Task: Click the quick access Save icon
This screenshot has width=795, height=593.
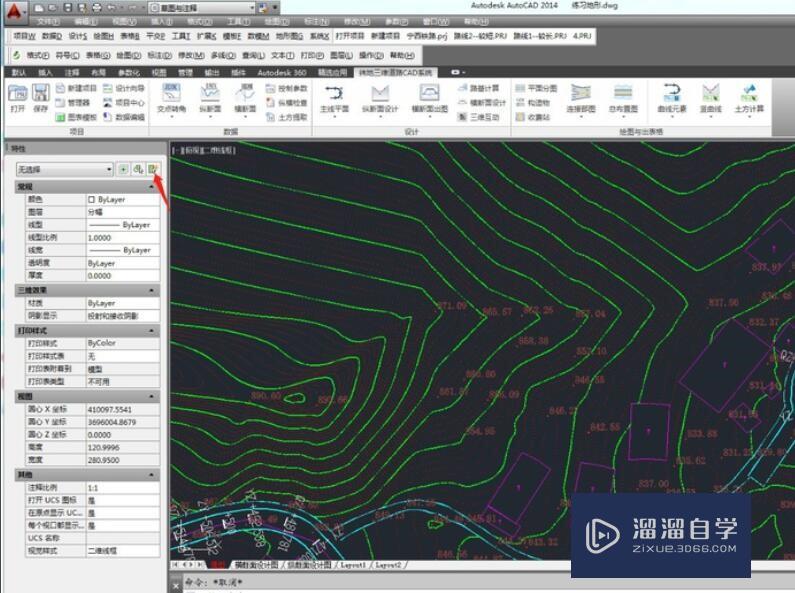Action: pos(67,8)
